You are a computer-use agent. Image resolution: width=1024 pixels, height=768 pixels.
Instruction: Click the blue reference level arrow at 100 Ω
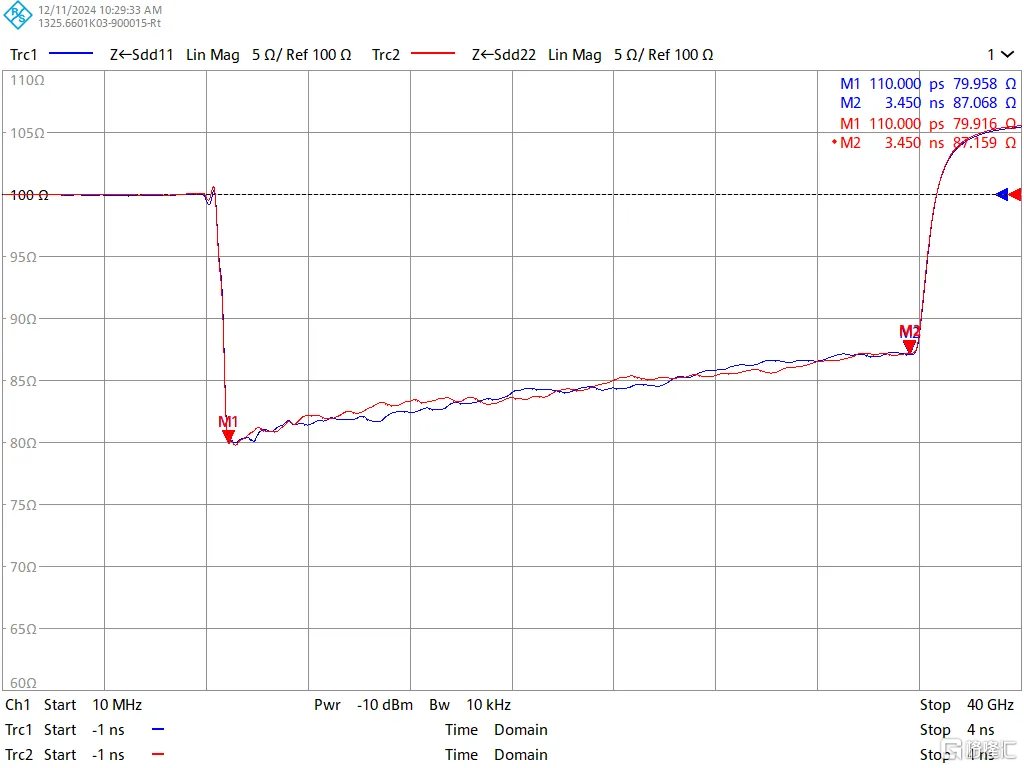(x=1001, y=194)
